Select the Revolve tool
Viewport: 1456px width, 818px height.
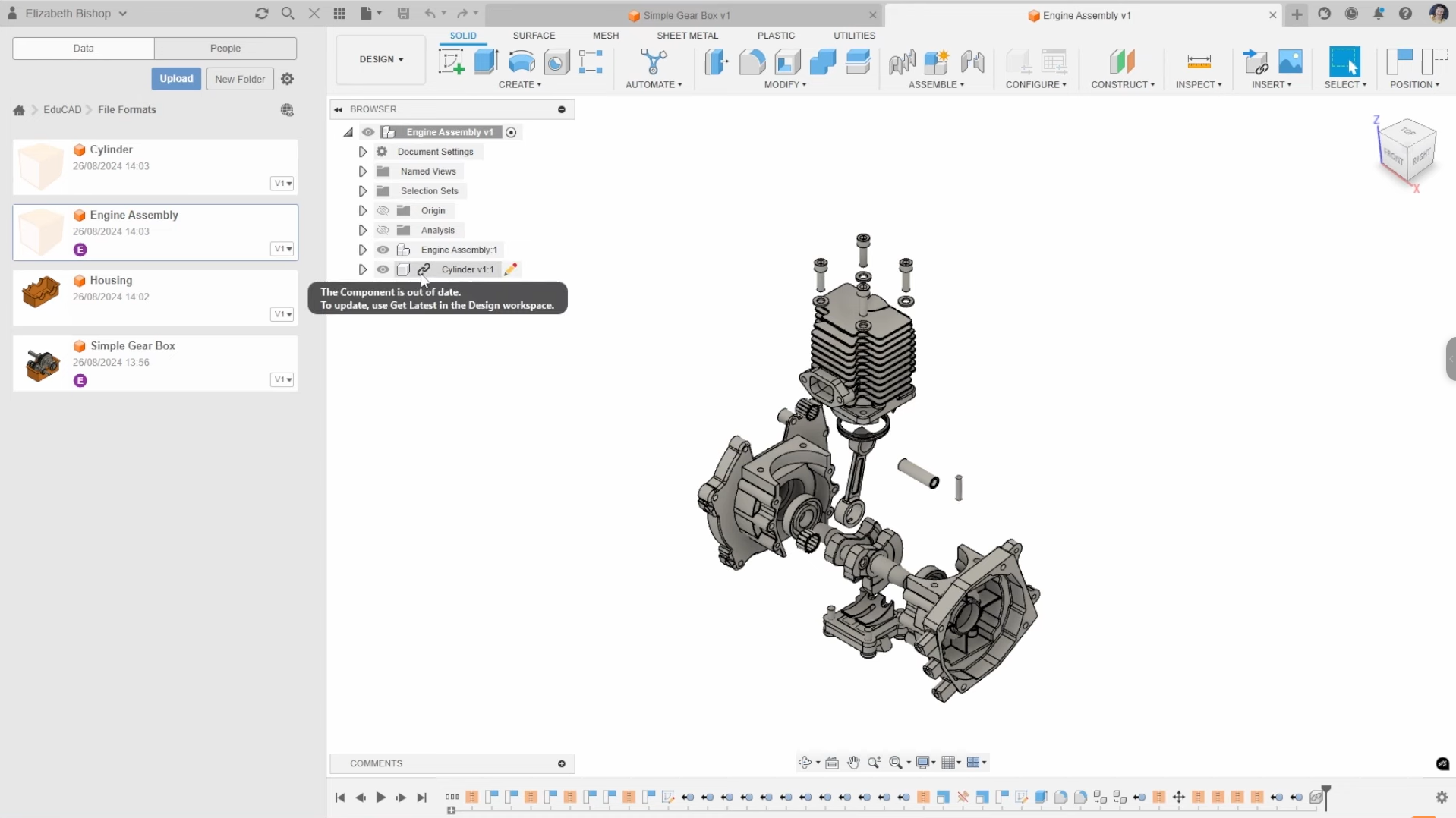522,61
